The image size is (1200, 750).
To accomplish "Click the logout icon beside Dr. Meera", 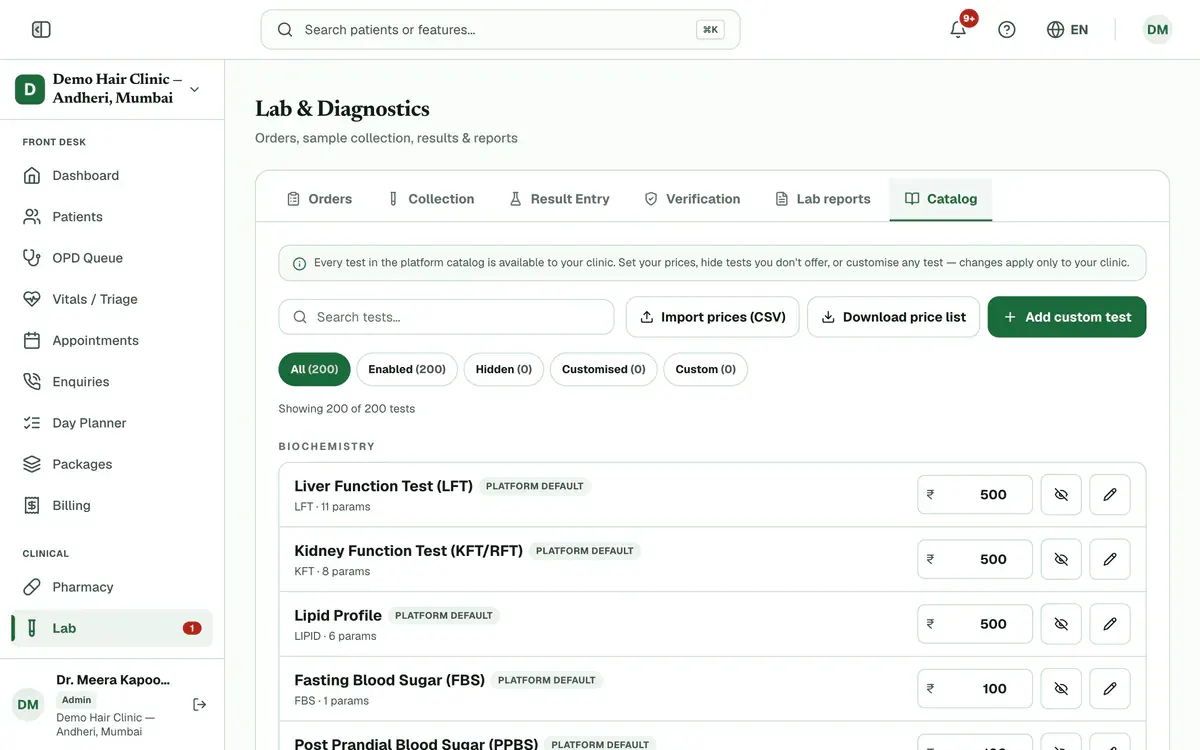I will [199, 705].
